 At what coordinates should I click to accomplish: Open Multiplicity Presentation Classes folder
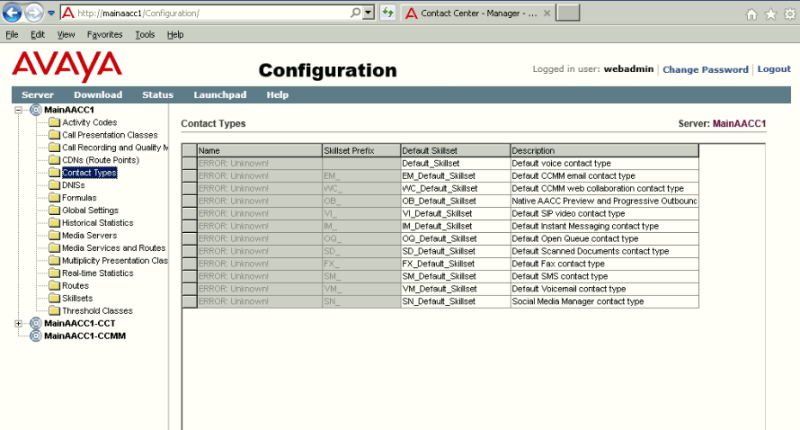pos(115,261)
